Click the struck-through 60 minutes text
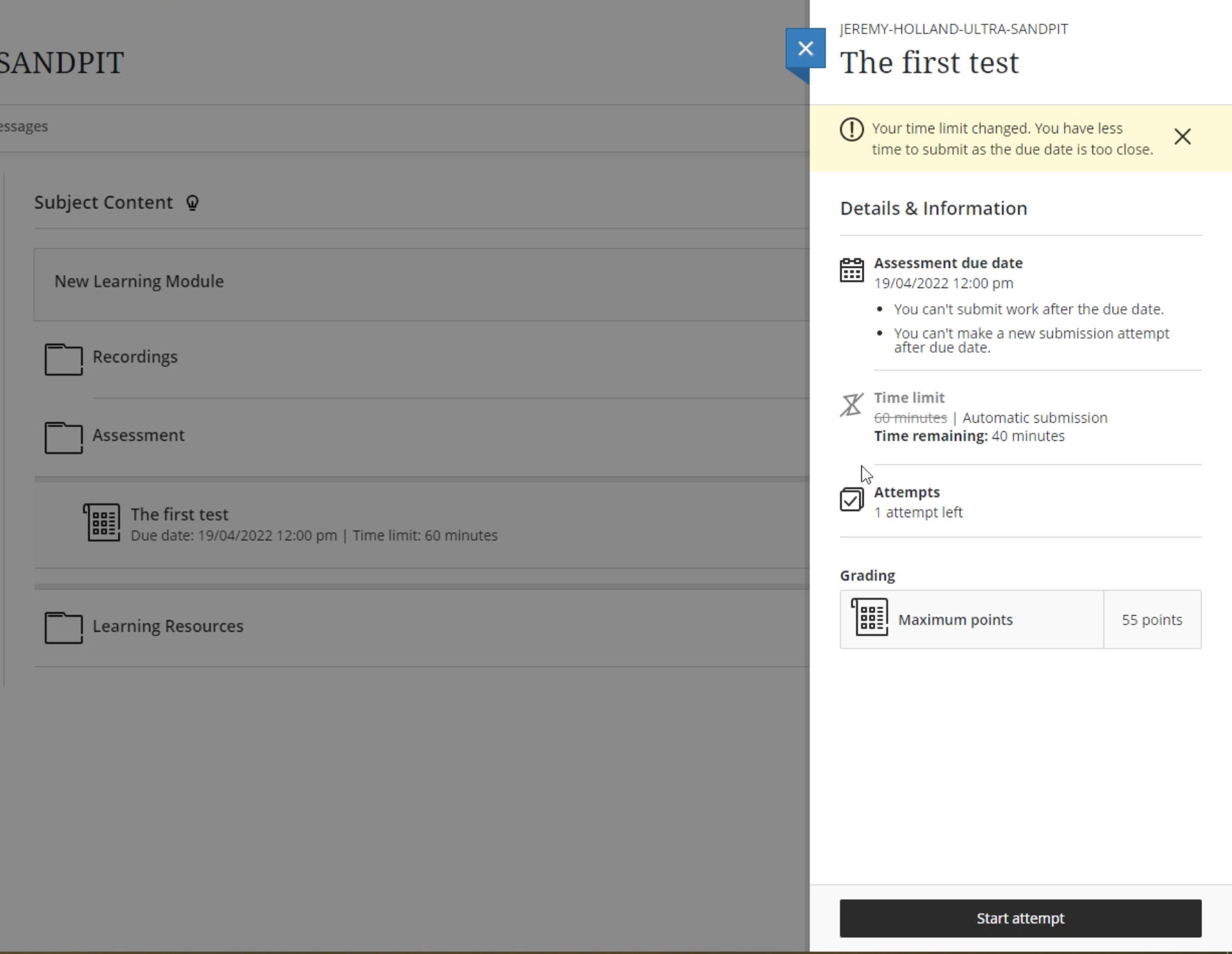The width and height of the screenshot is (1232, 954). click(x=910, y=418)
